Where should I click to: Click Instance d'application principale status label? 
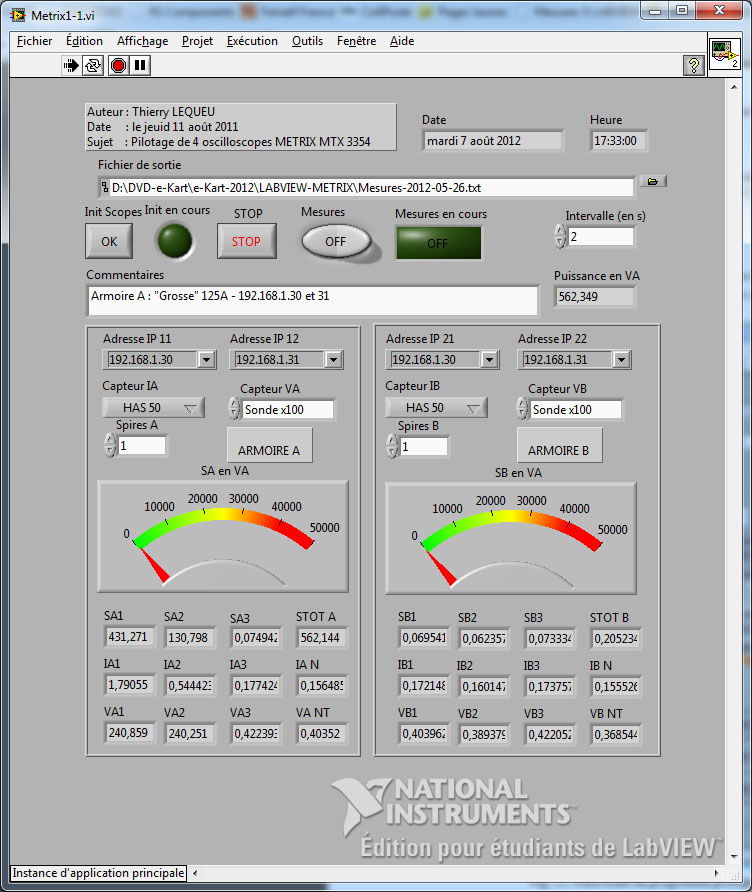coord(98,873)
